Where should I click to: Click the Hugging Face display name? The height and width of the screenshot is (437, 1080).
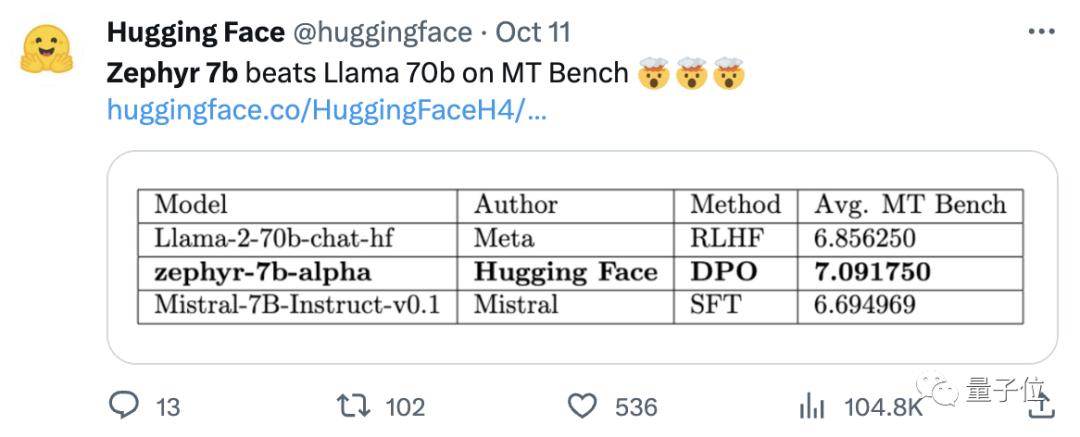(x=195, y=32)
